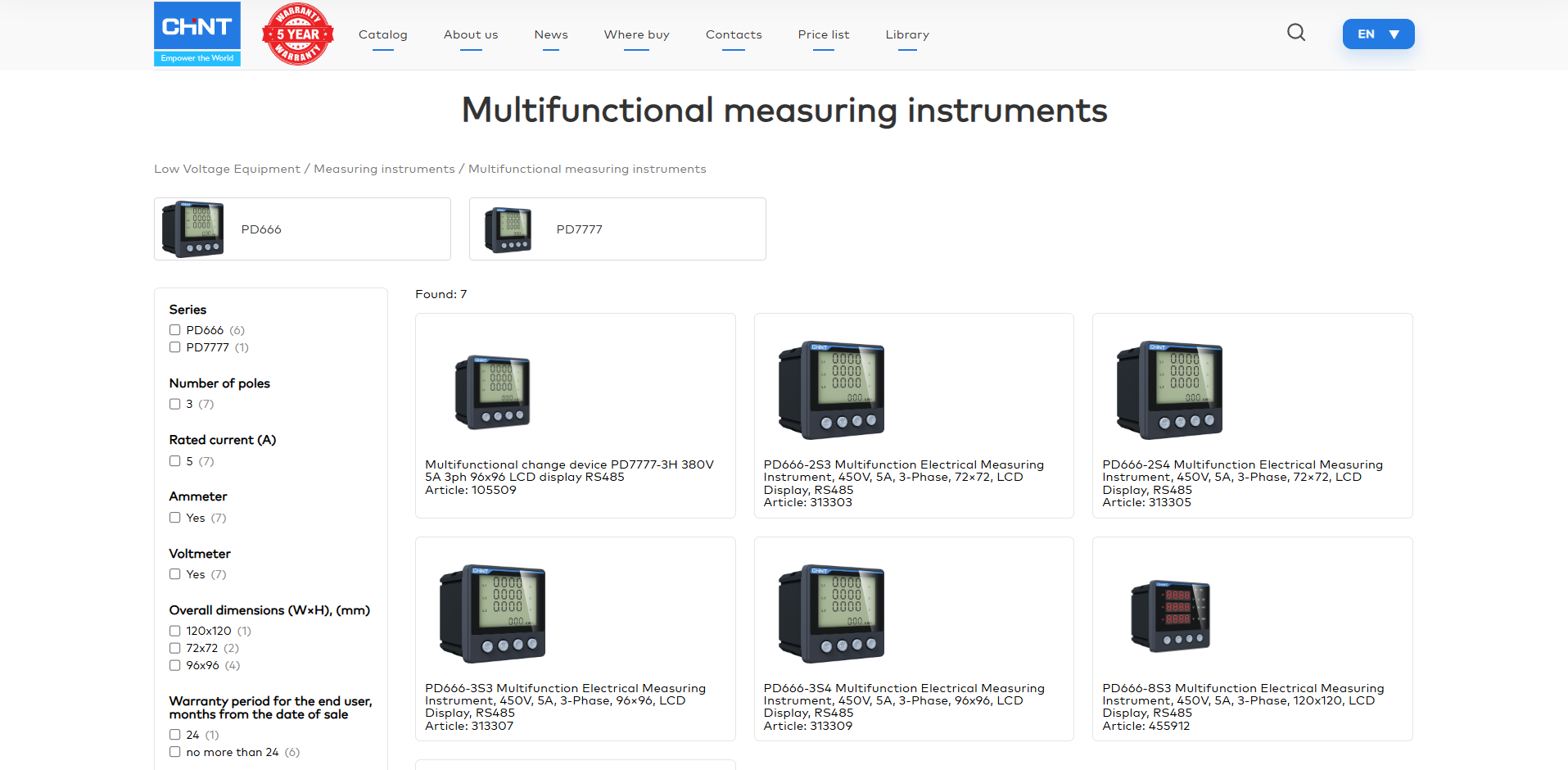The height and width of the screenshot is (770, 1568).
Task: Select the 24 months warranty checkbox
Action: 175,735
